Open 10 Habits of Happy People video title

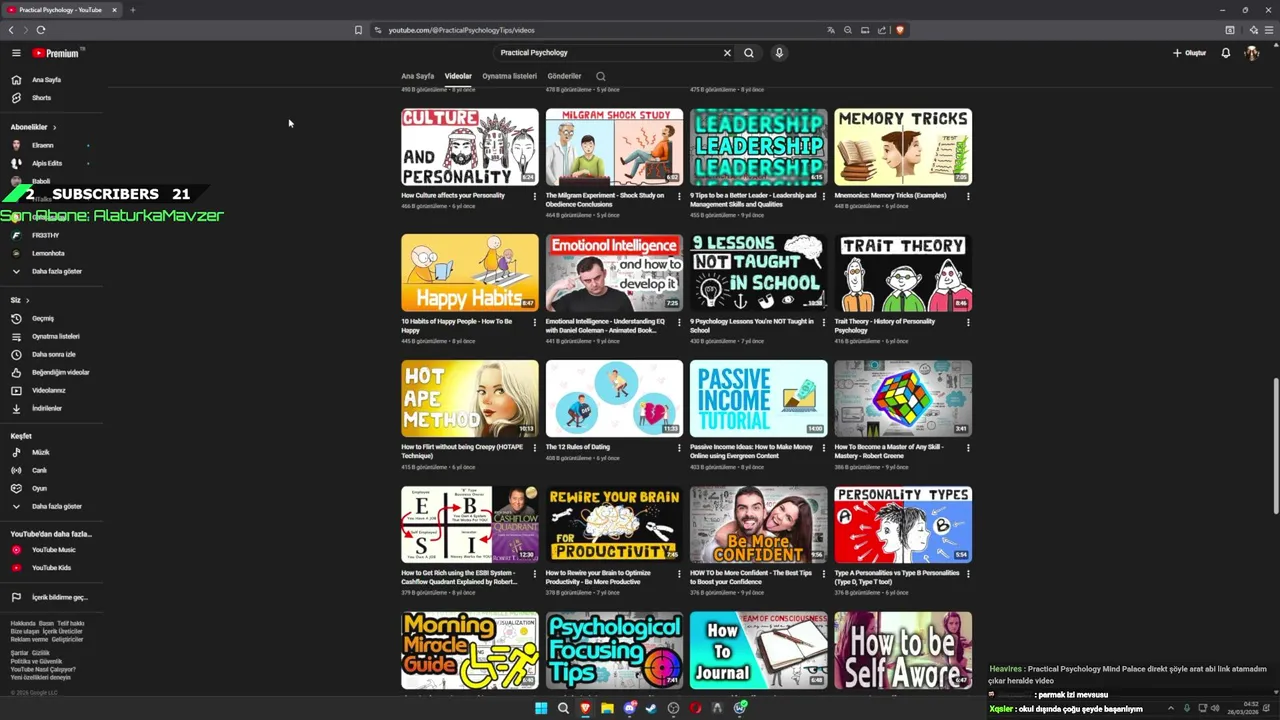coord(457,326)
